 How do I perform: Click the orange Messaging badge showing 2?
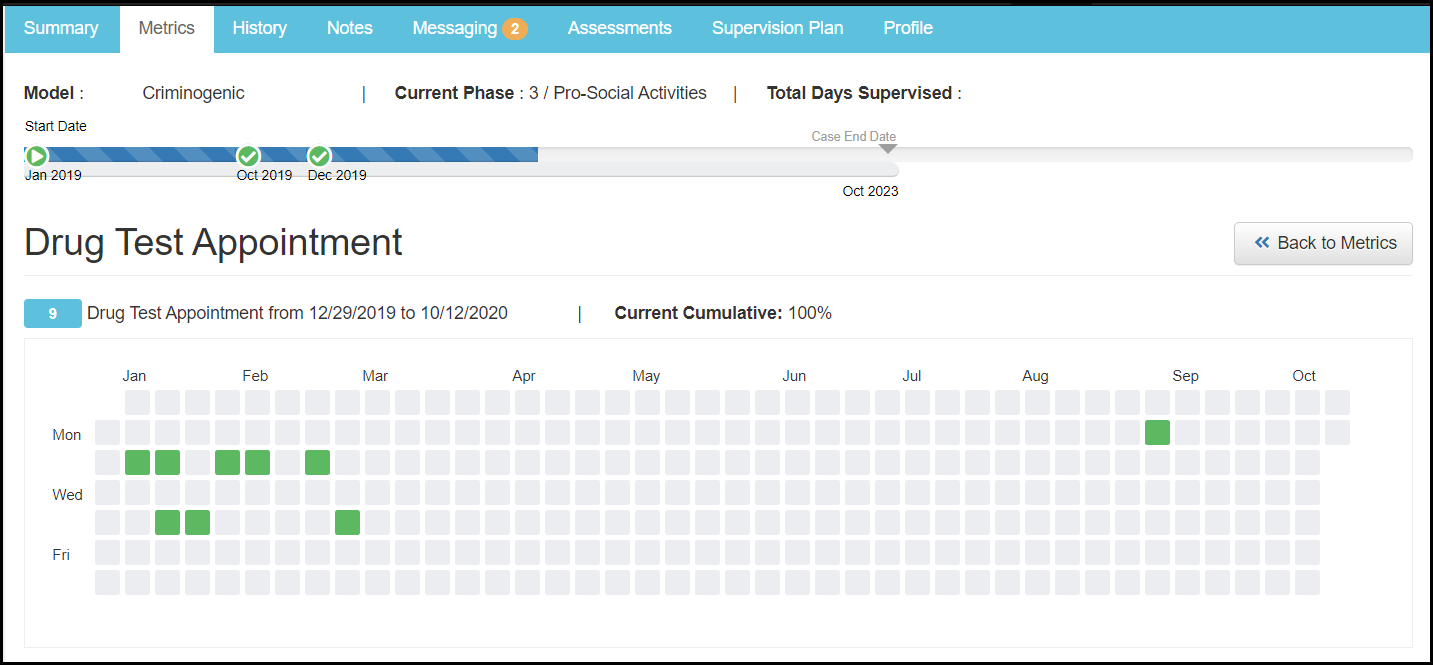514,29
